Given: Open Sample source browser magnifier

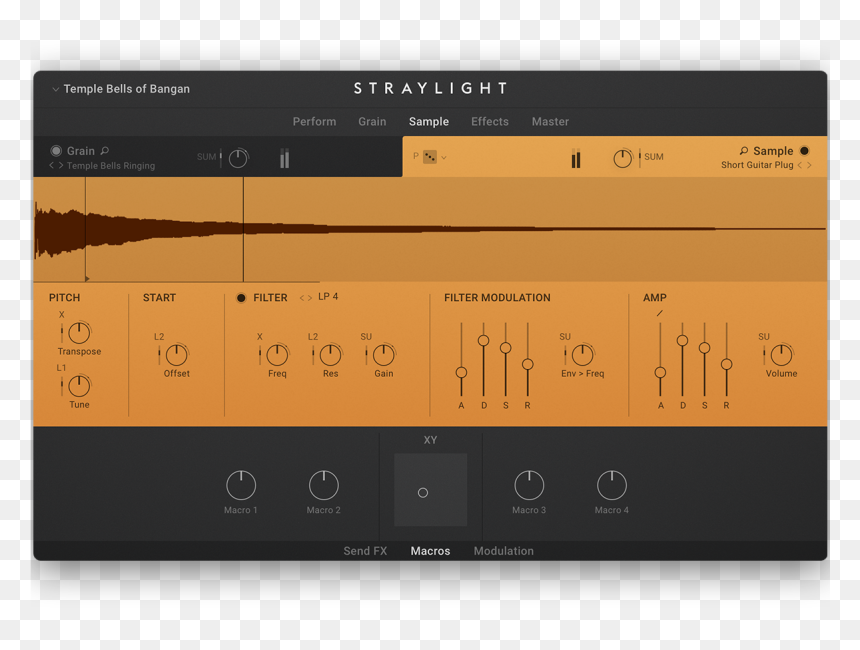Looking at the screenshot, I should pyautogui.click(x=744, y=150).
